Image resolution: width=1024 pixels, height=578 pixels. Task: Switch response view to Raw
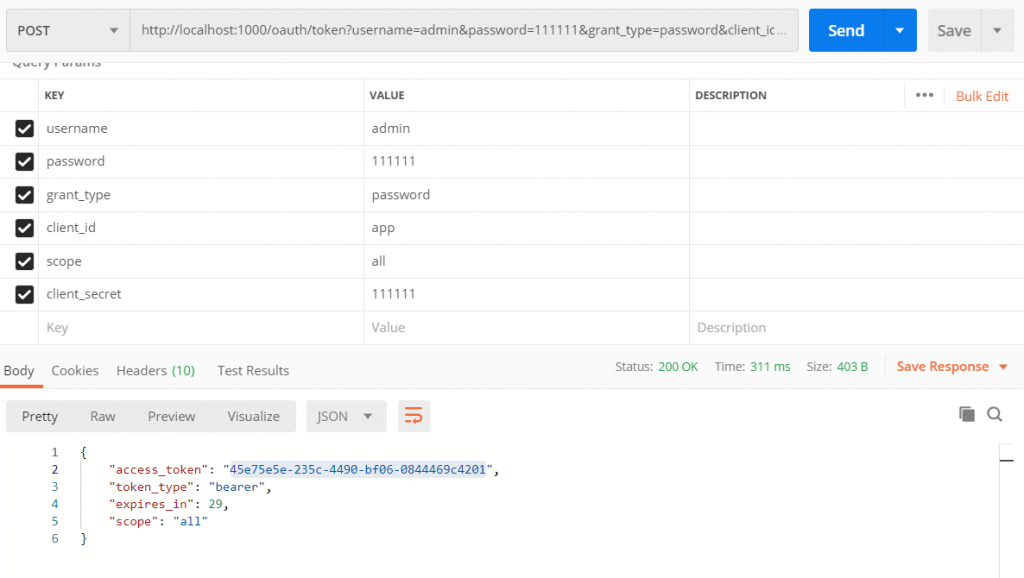pos(103,416)
